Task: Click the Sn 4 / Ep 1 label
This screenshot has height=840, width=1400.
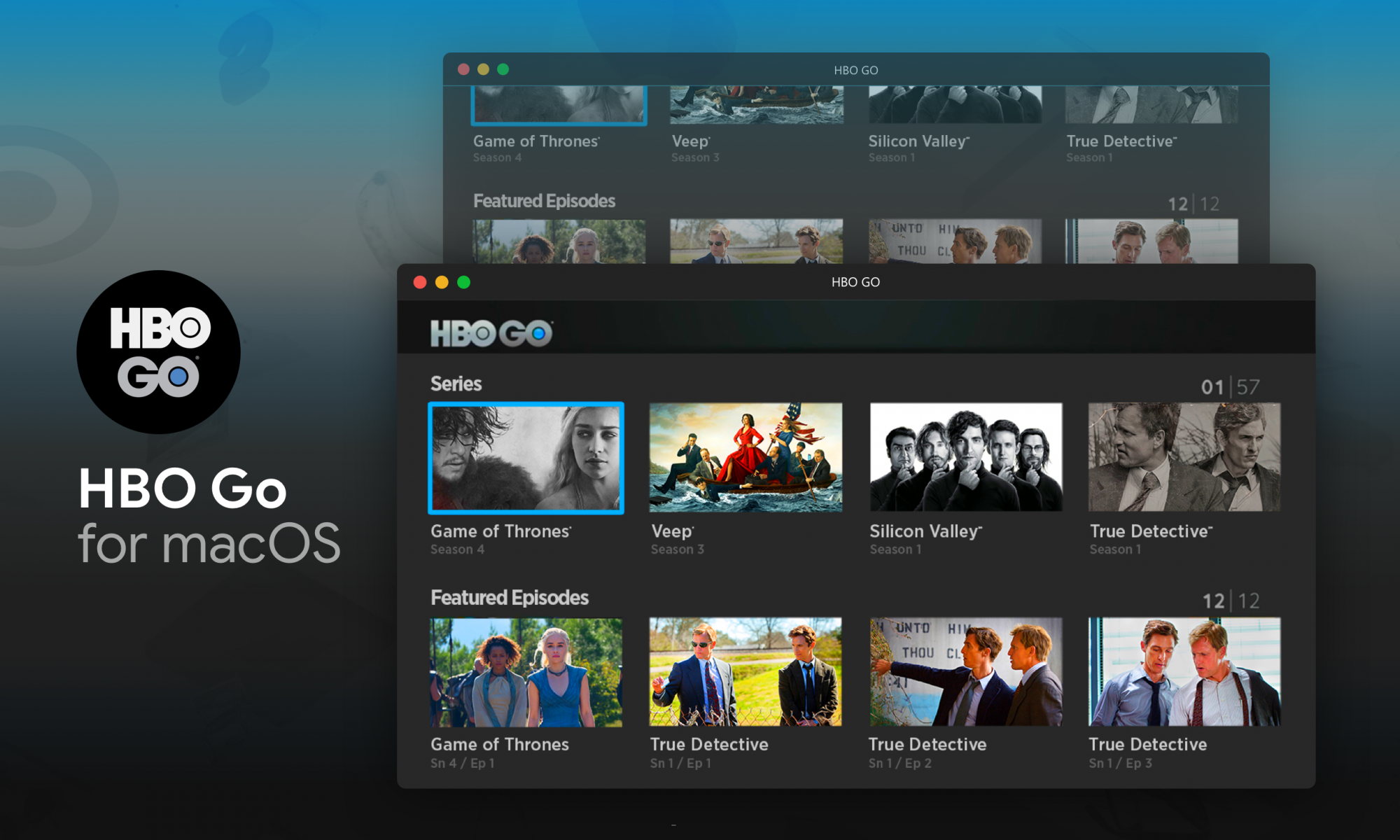Action: tap(462, 763)
